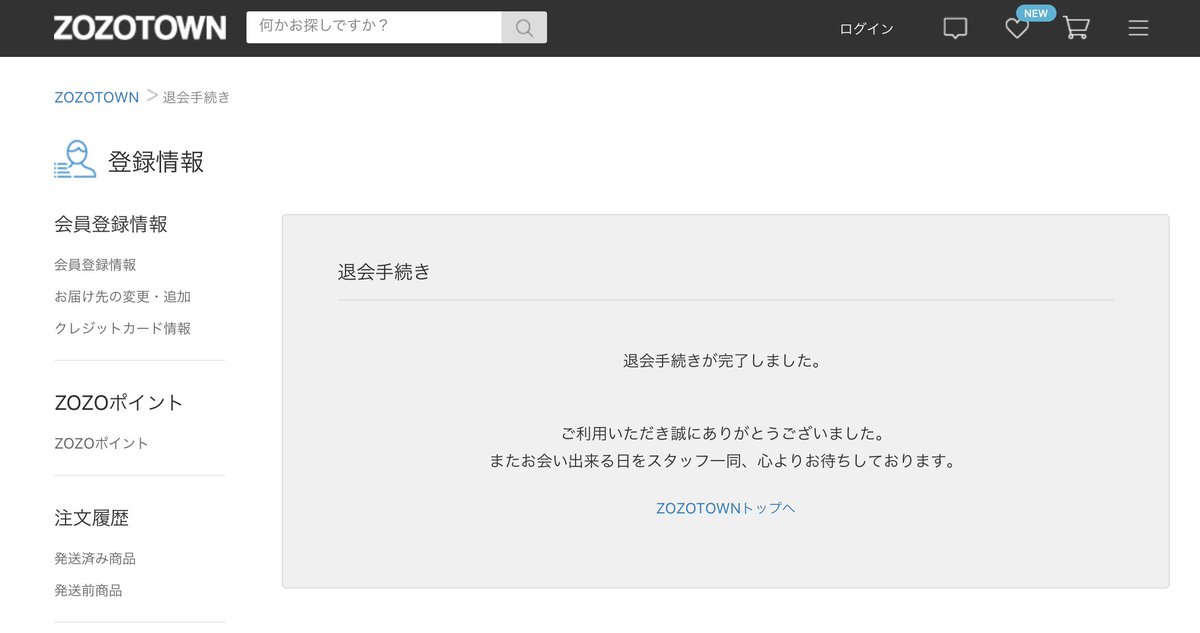The width and height of the screenshot is (1200, 633).
Task: Click the 退会手続き breadcrumb text
Action: coord(196,97)
